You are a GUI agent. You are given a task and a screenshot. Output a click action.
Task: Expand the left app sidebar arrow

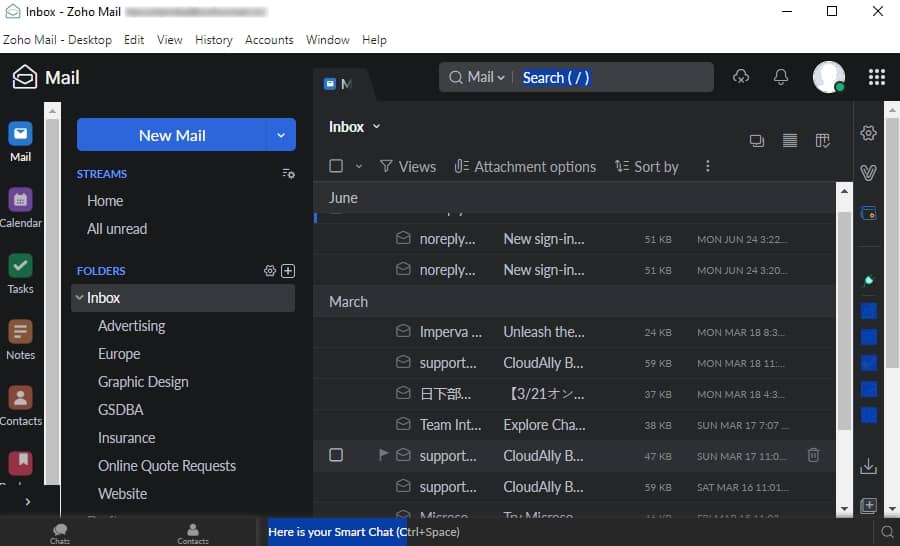click(x=27, y=501)
